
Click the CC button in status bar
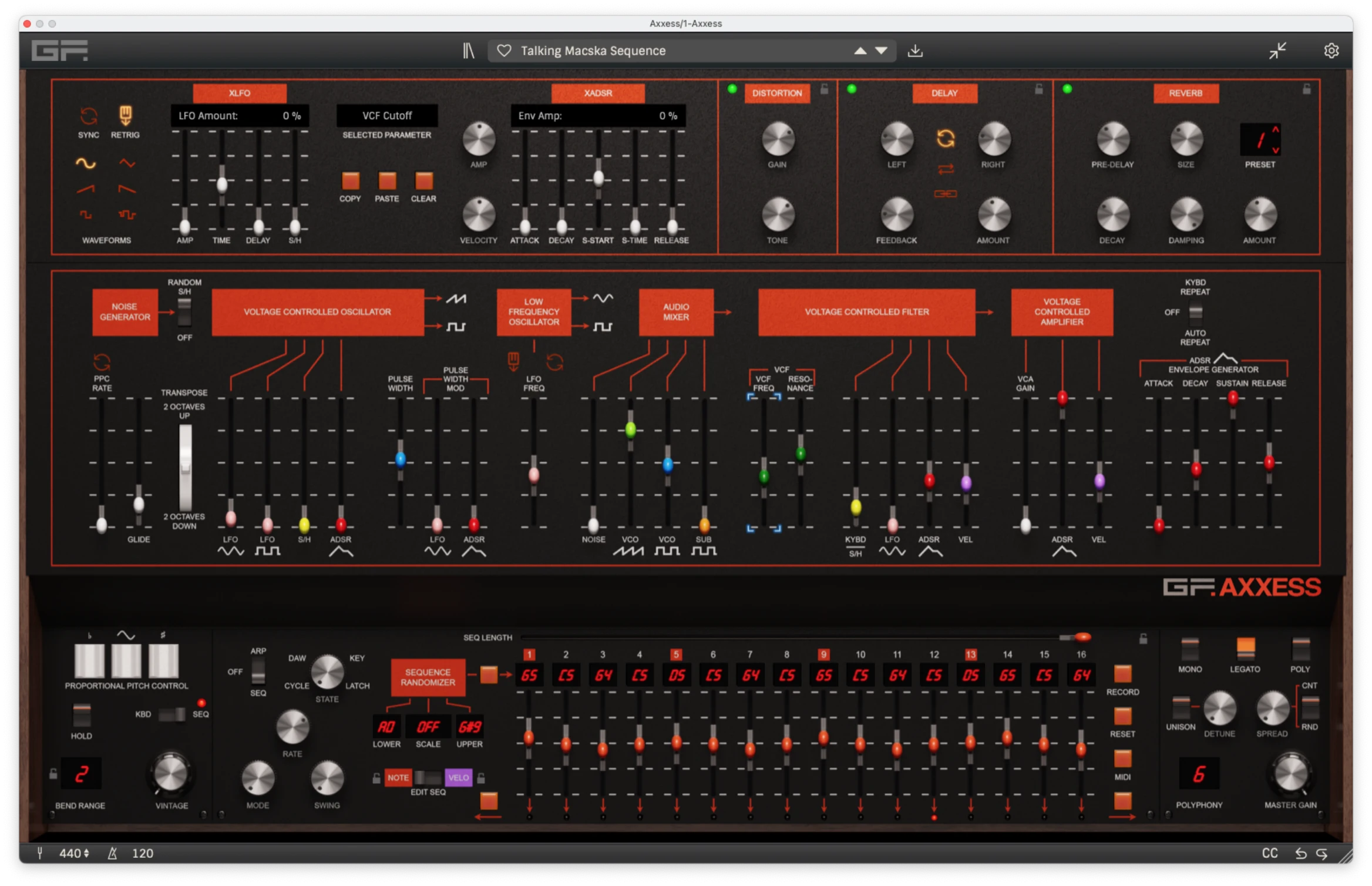(1270, 853)
